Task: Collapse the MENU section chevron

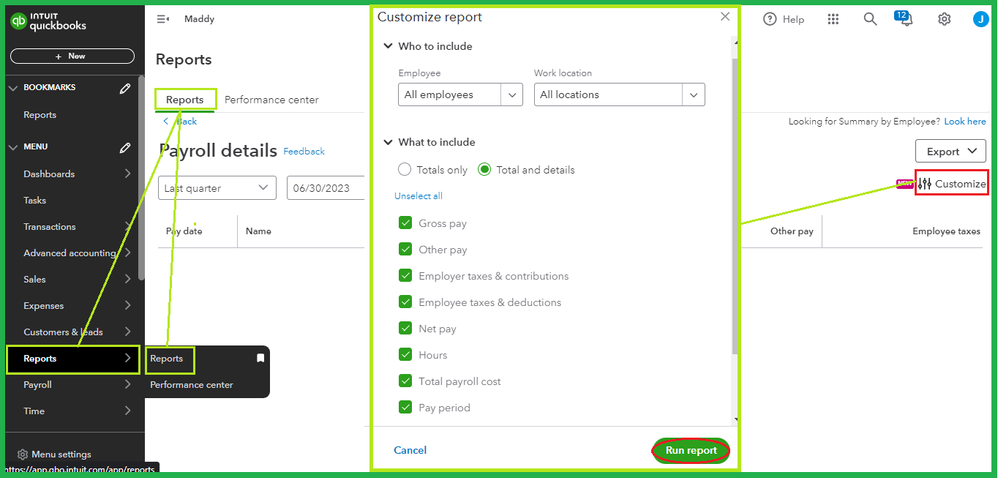Action: coord(13,147)
